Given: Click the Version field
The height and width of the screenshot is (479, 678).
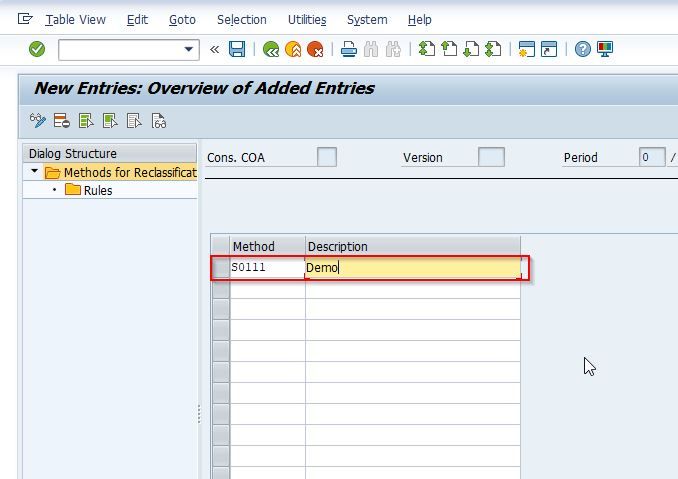Looking at the screenshot, I should point(491,157).
